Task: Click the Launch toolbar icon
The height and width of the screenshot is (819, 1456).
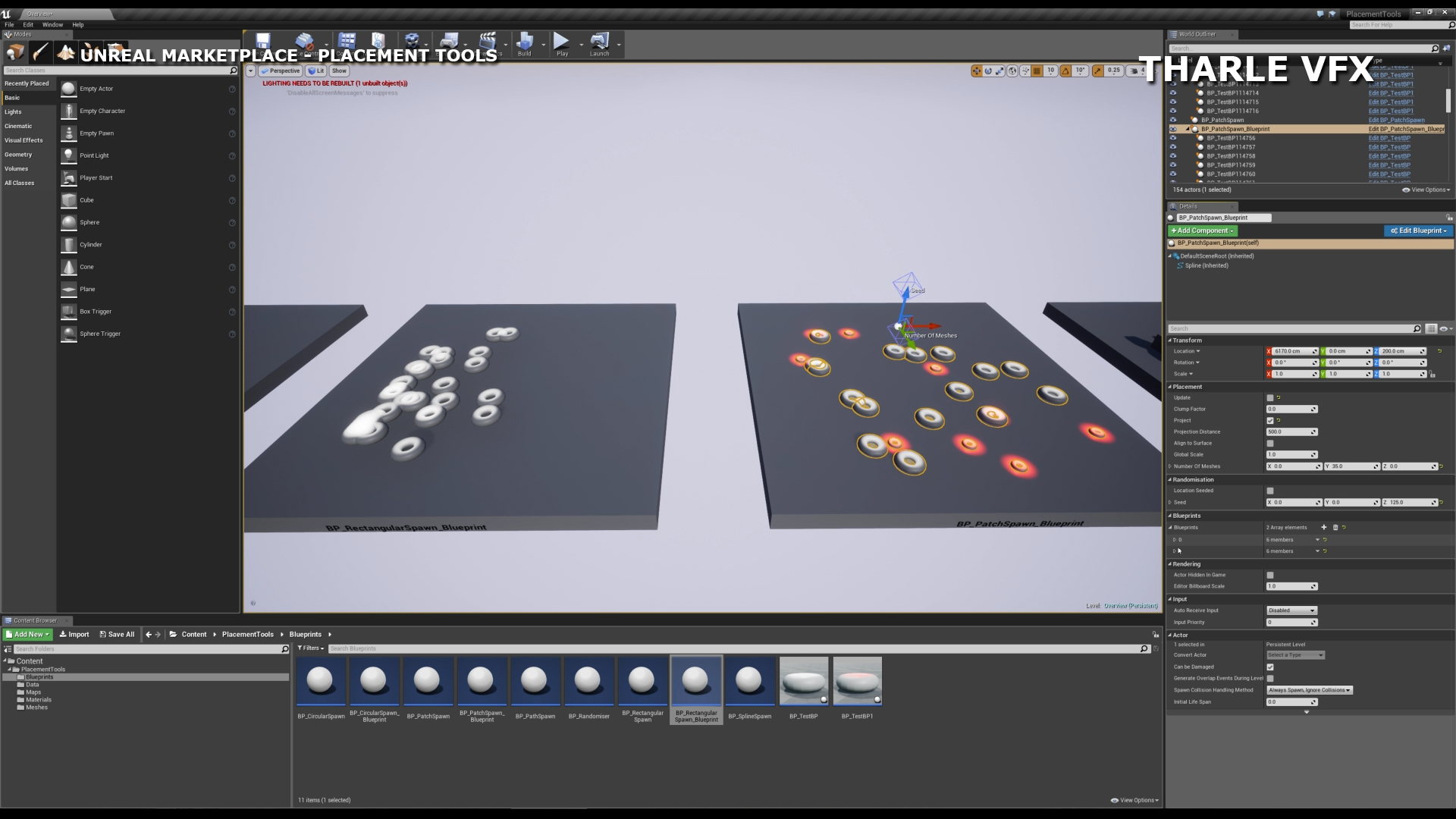Action: tap(600, 44)
